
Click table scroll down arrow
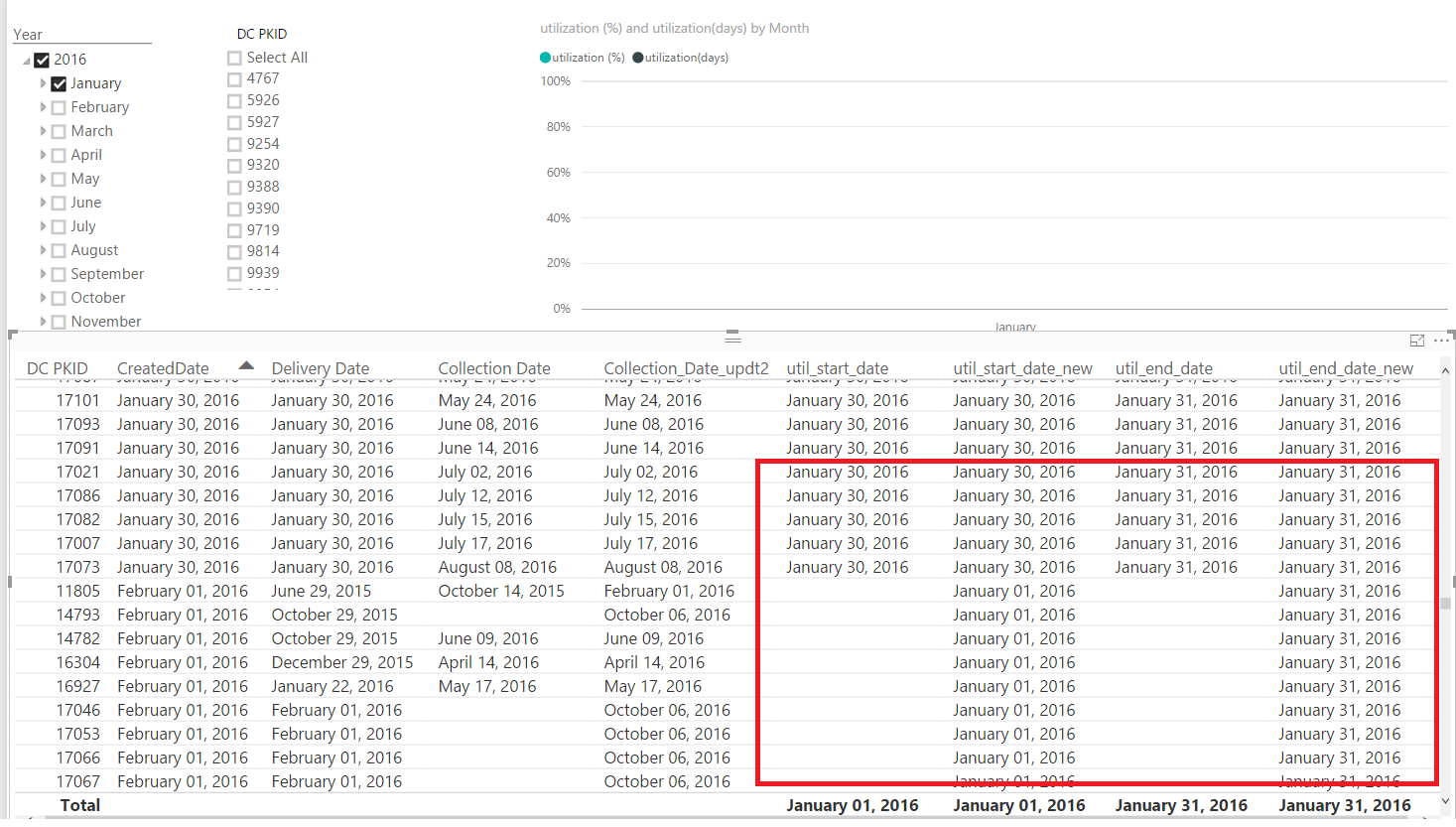coord(1445,800)
